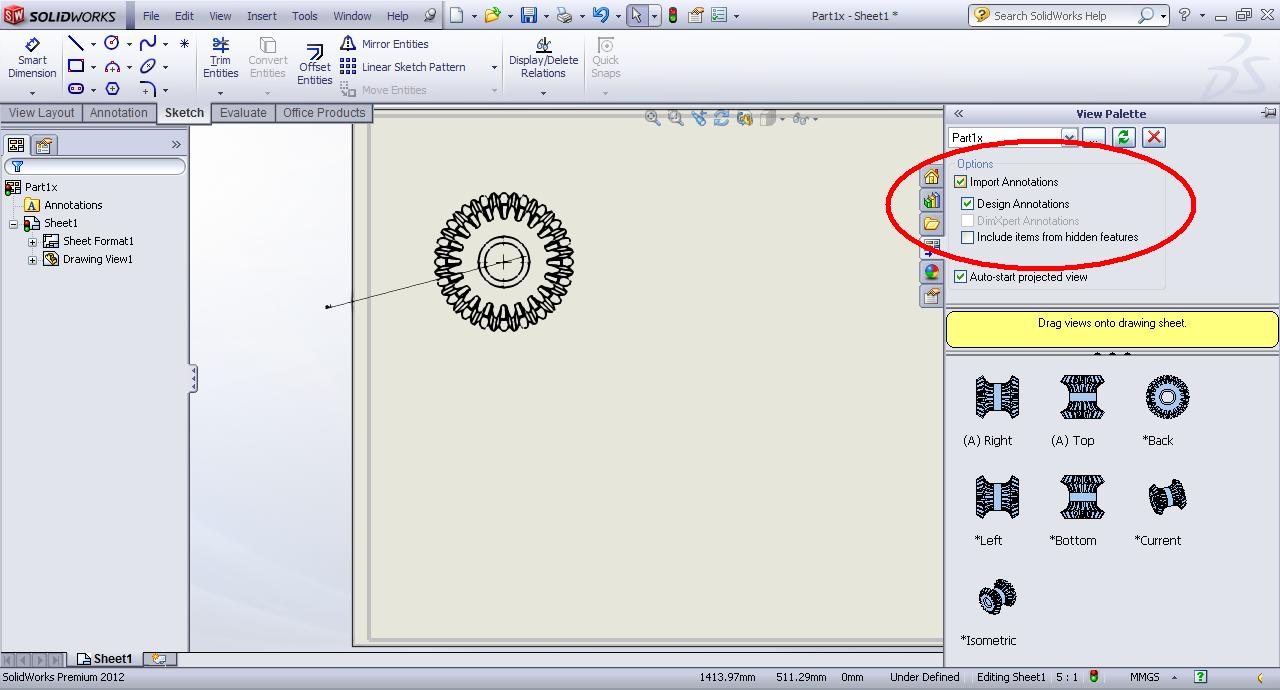
Task: Open the Part1x dropdown in View Palette
Action: click(x=1069, y=137)
